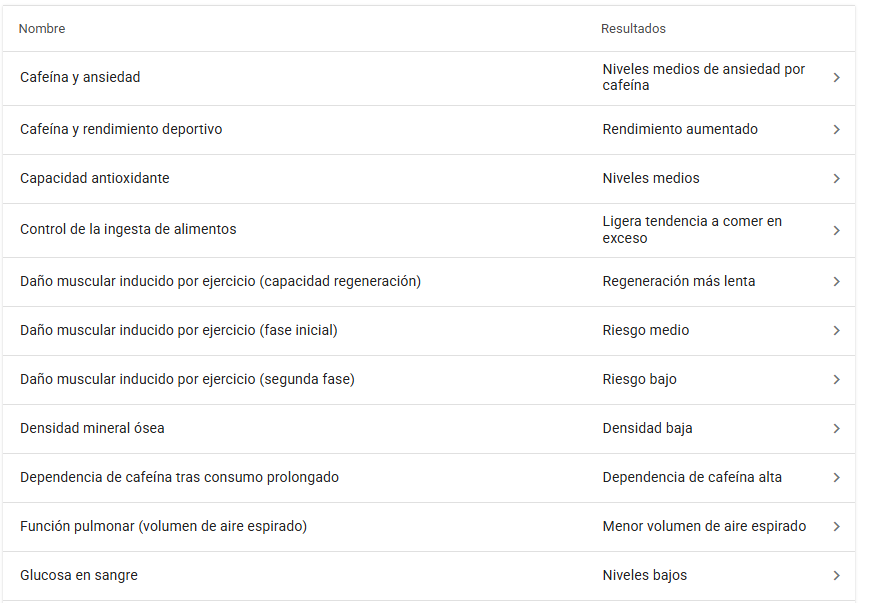Click arrow beside Regeneración más lenta
The height and width of the screenshot is (603, 869).
tap(836, 282)
